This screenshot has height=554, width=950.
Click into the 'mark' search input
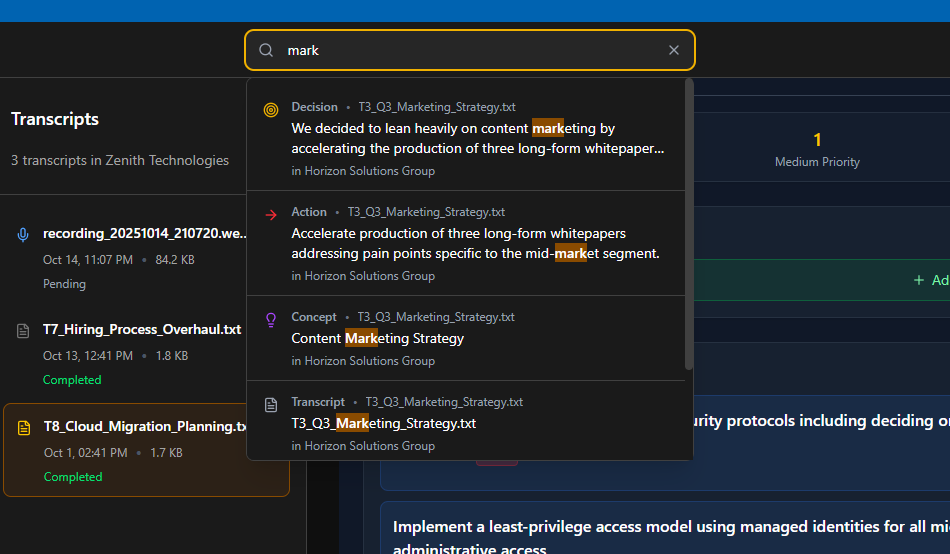470,50
